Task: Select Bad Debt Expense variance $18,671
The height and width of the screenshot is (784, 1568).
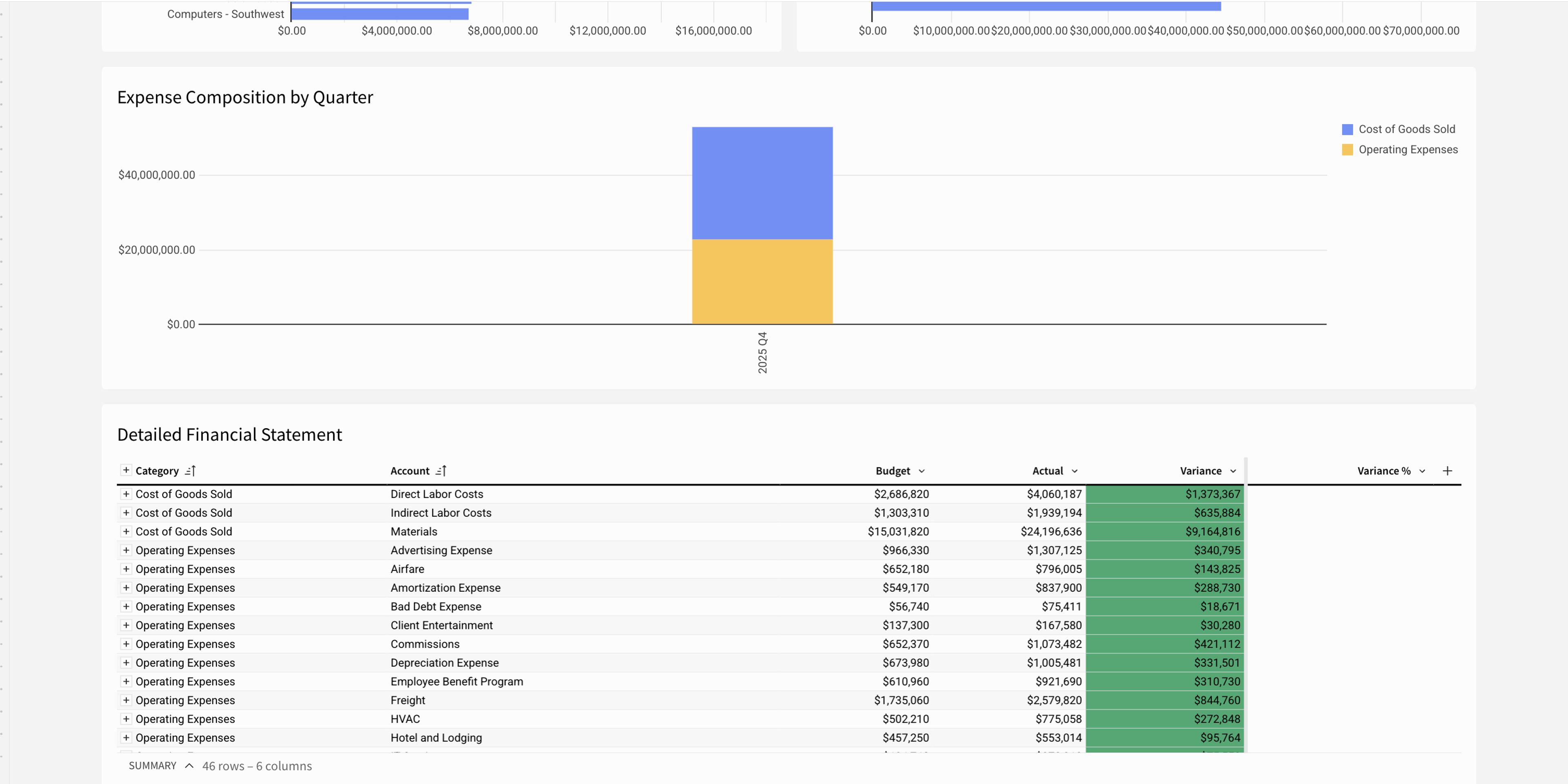Action: (x=1165, y=606)
